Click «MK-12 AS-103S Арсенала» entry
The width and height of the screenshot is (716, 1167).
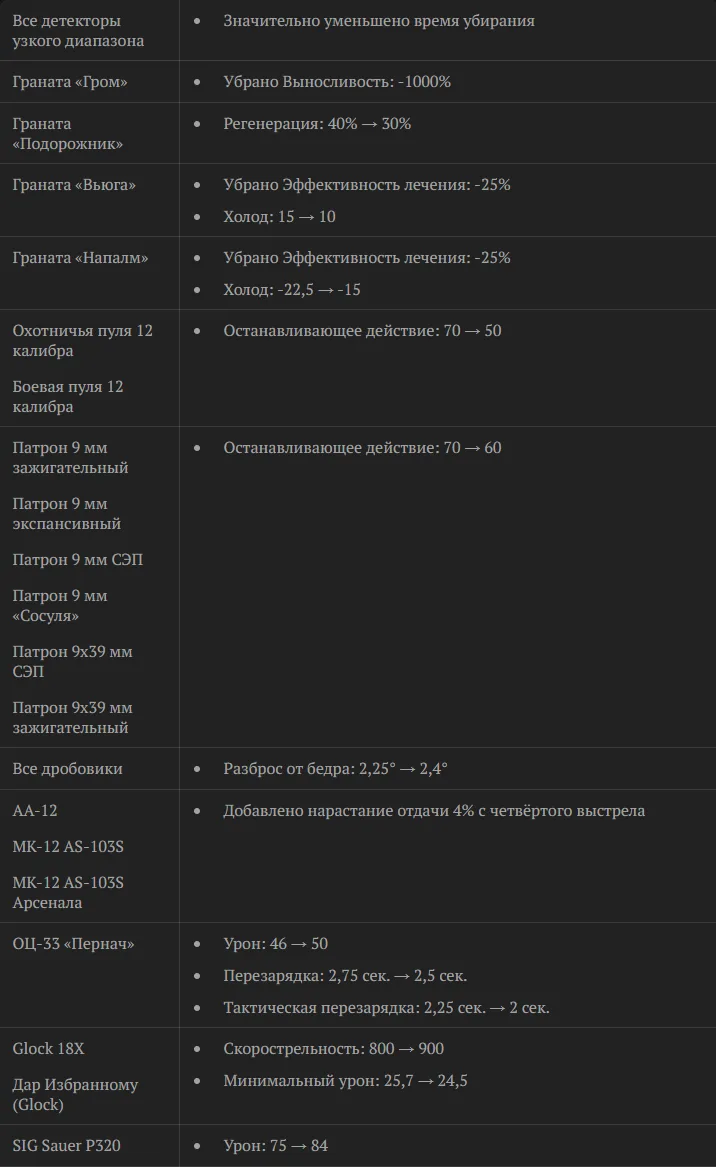tap(68, 892)
